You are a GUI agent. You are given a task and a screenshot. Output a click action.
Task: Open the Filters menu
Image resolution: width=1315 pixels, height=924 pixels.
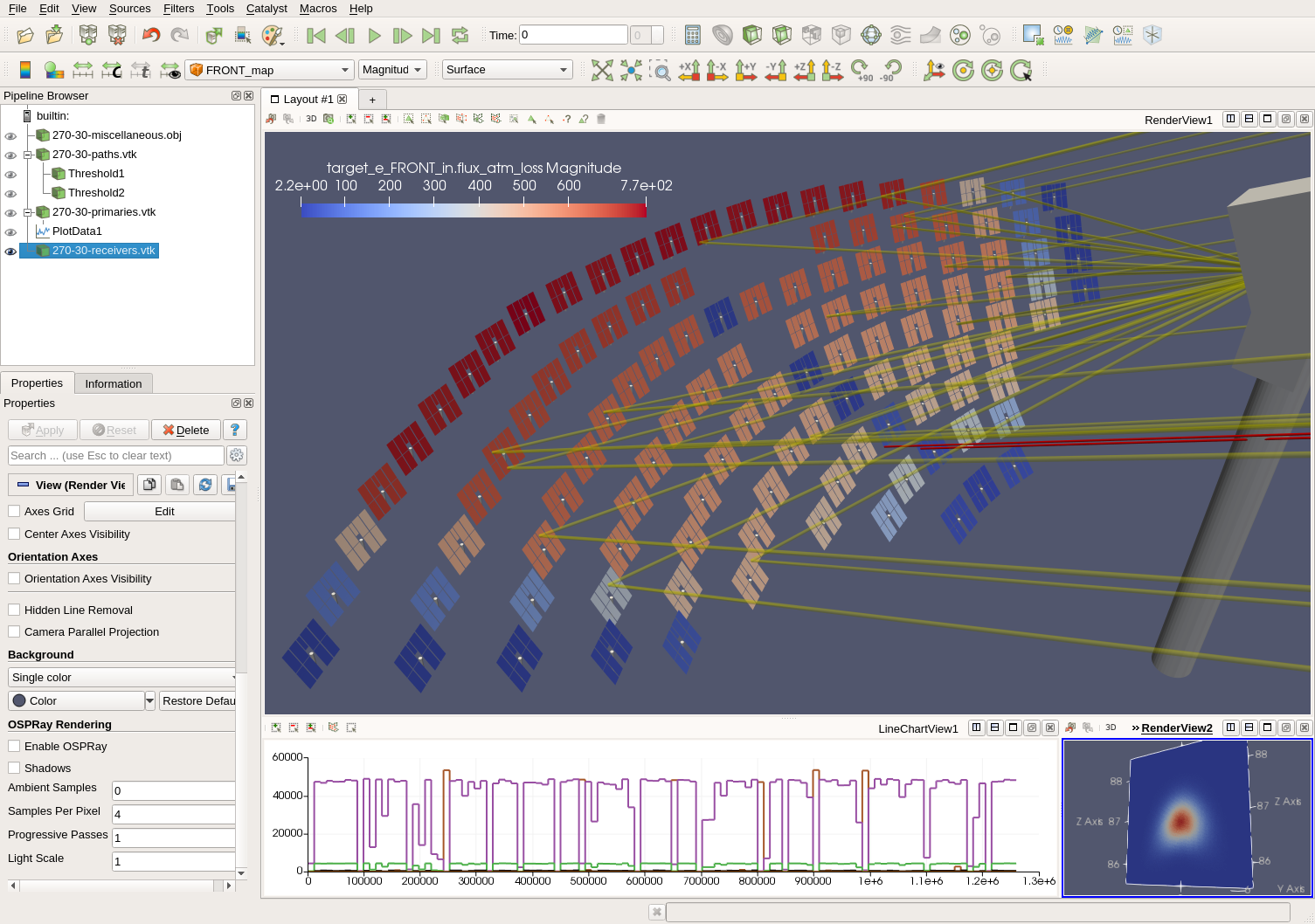coord(178,9)
